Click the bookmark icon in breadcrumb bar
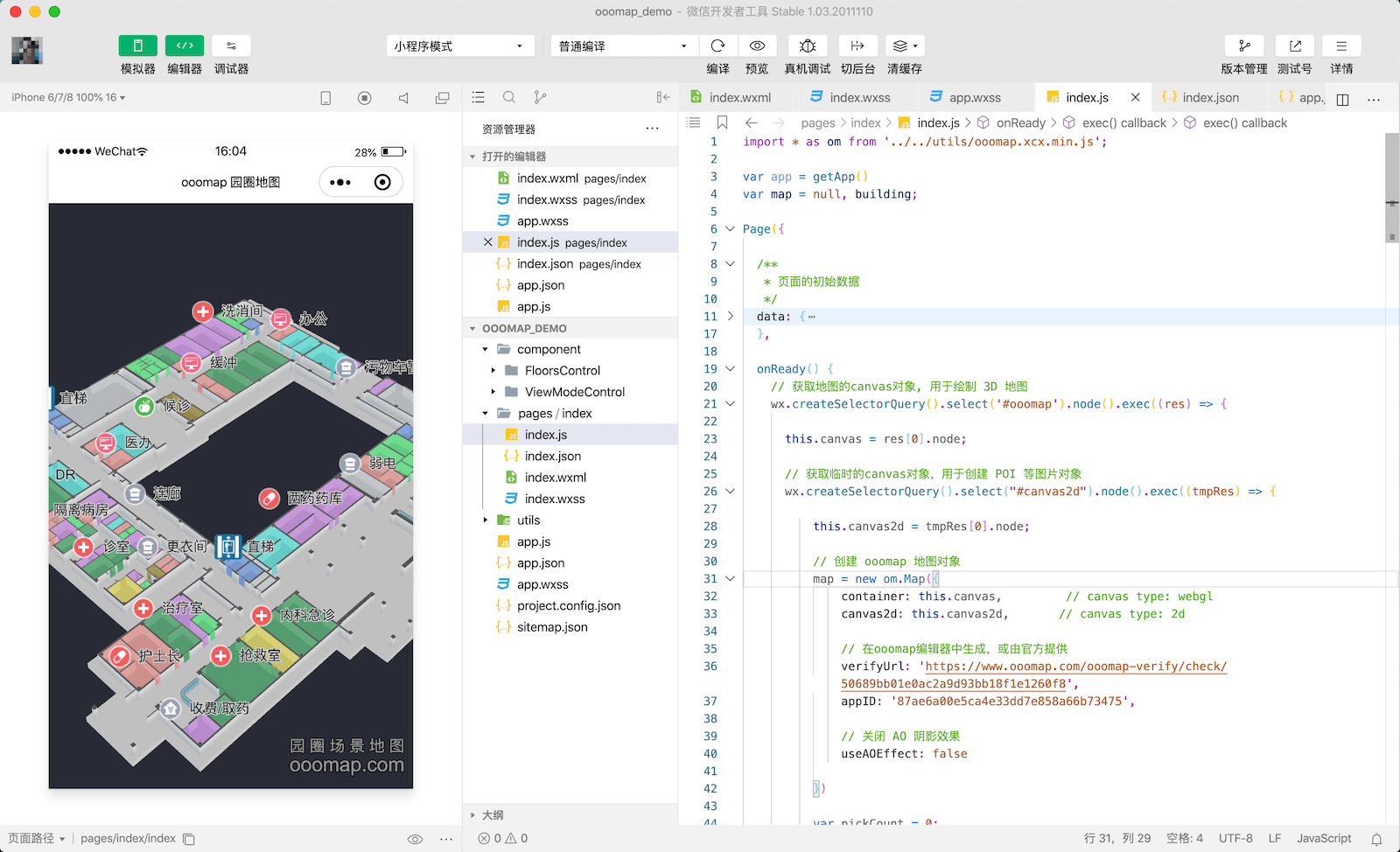Screen dimensions: 1400x852 722,123
